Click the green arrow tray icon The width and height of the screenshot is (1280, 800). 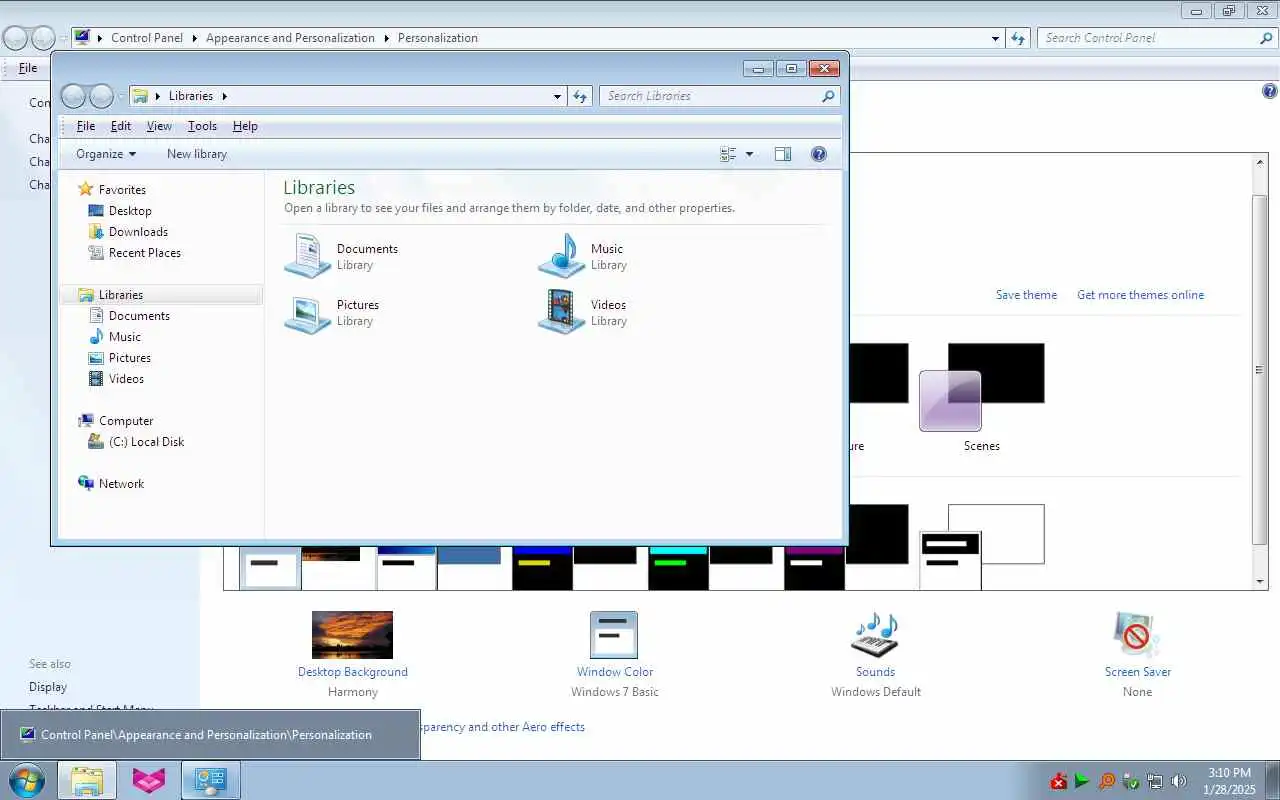pyautogui.click(x=1083, y=781)
